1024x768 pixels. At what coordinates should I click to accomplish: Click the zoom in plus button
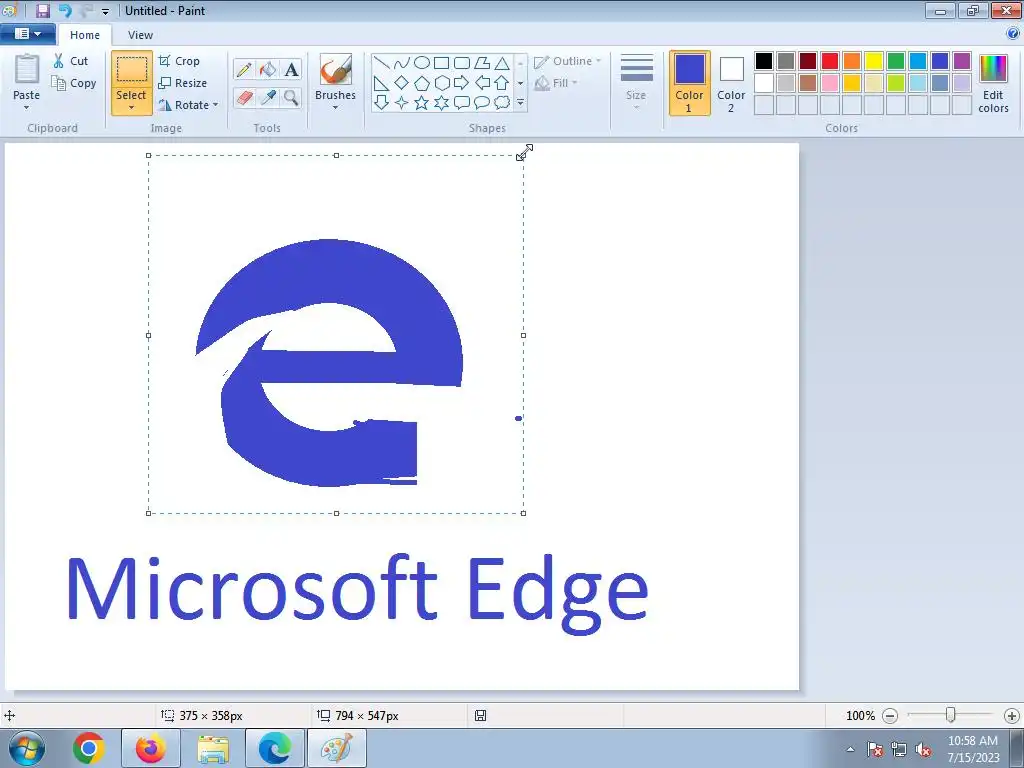pyautogui.click(x=1011, y=716)
